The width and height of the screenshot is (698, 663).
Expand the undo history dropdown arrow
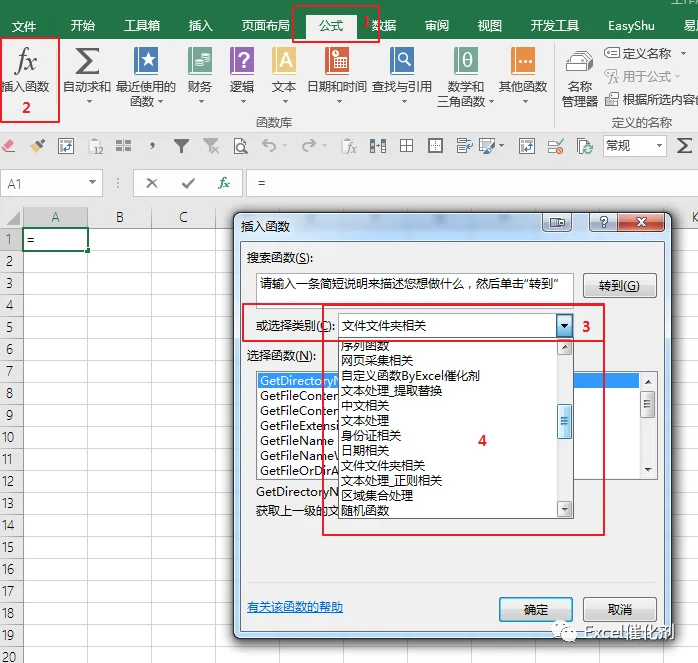pyautogui.click(x=284, y=146)
